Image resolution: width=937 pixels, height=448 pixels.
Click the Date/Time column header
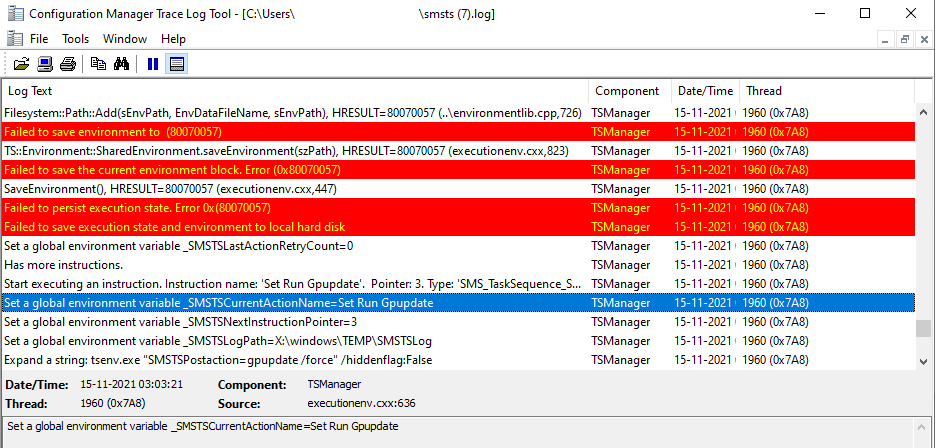(x=705, y=91)
